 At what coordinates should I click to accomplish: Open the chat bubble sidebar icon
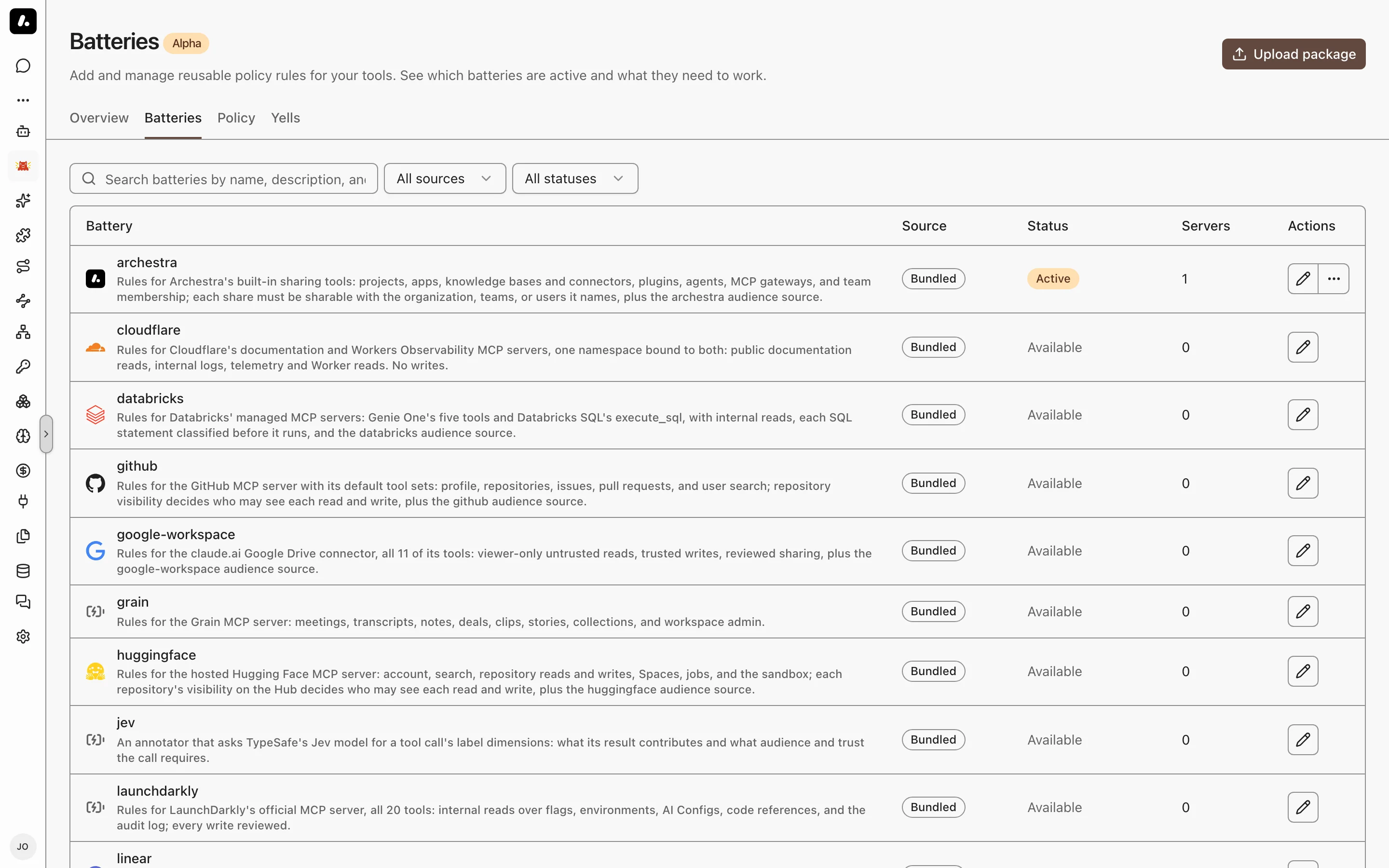[x=23, y=66]
